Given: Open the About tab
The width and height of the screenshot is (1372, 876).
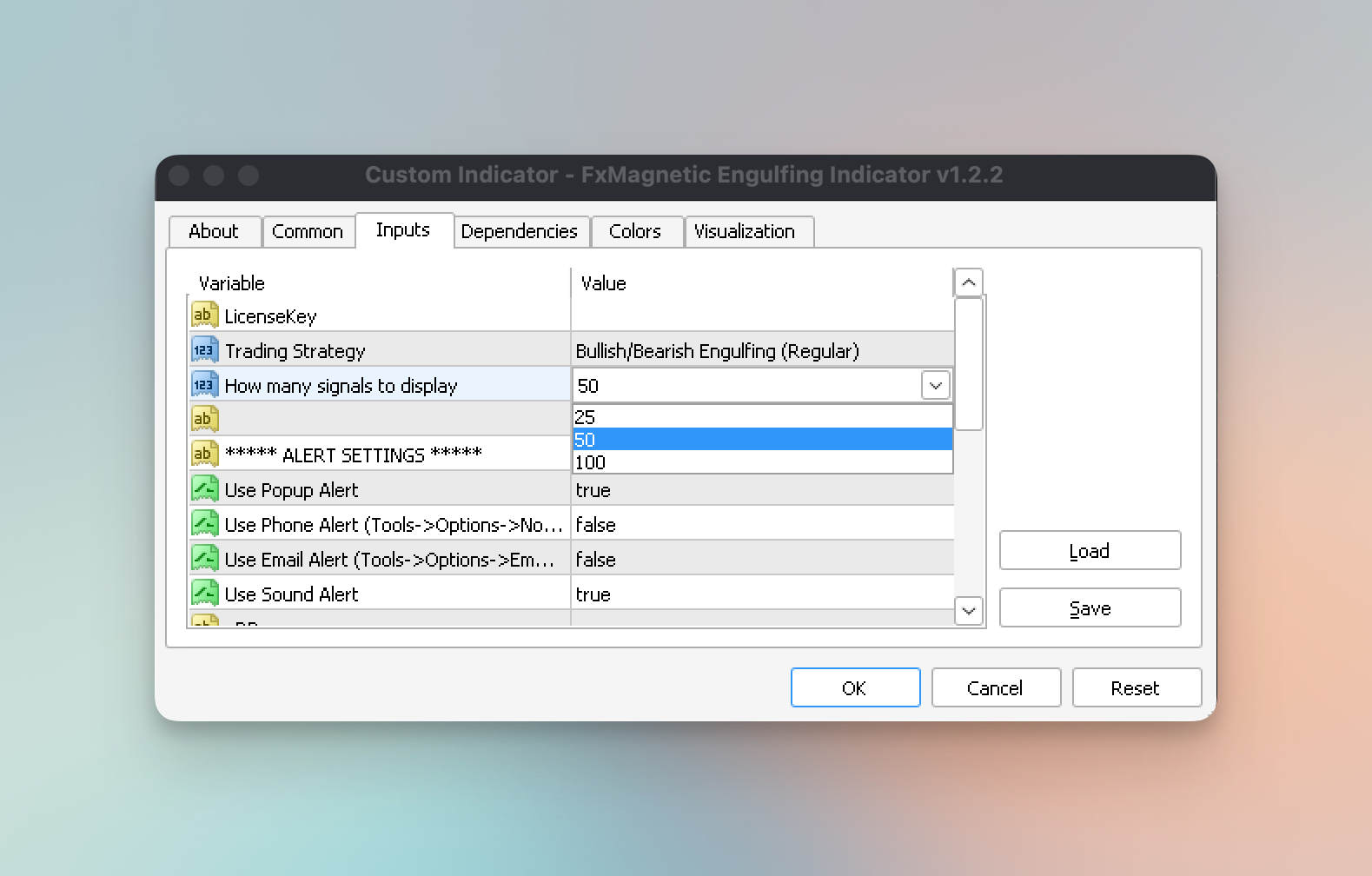Looking at the screenshot, I should coord(214,231).
